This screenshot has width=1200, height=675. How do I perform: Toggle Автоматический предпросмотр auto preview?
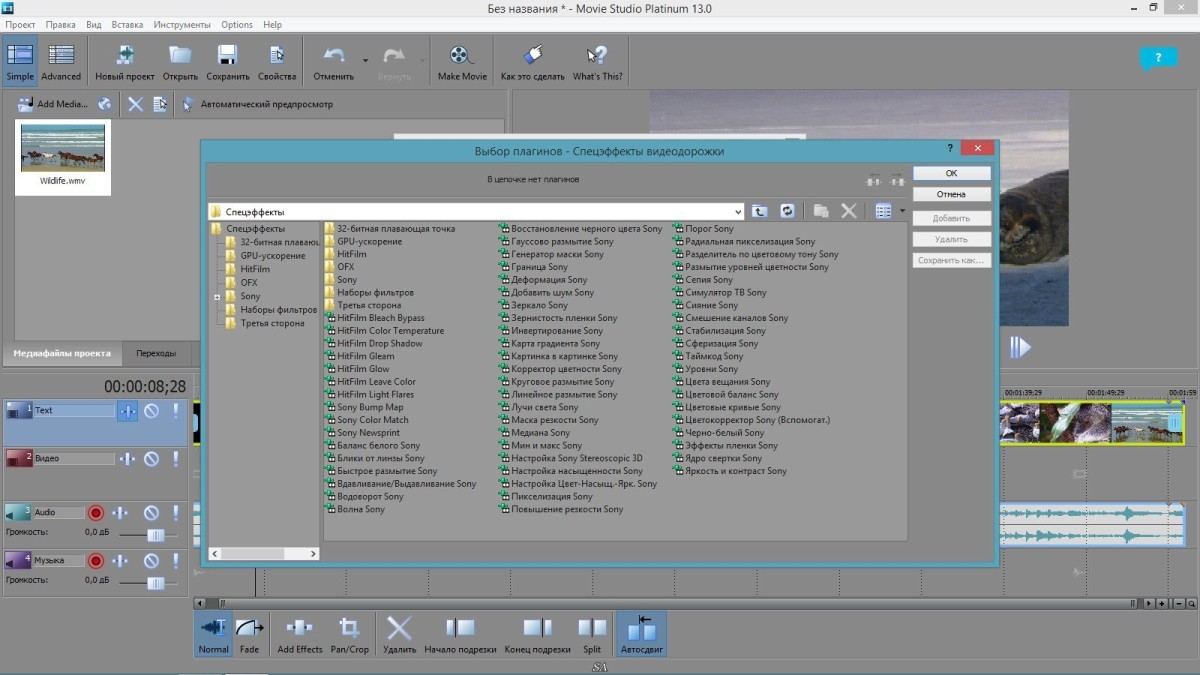coord(257,104)
